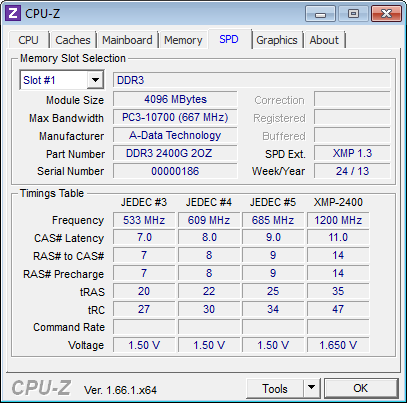Click tRC value 30

point(209,309)
